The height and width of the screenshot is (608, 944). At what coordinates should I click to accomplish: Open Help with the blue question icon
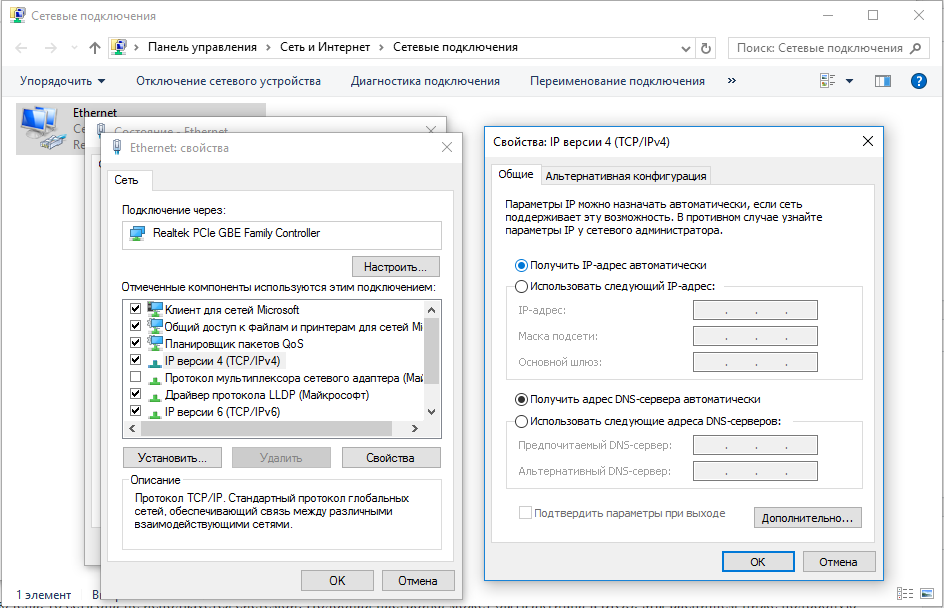(919, 81)
